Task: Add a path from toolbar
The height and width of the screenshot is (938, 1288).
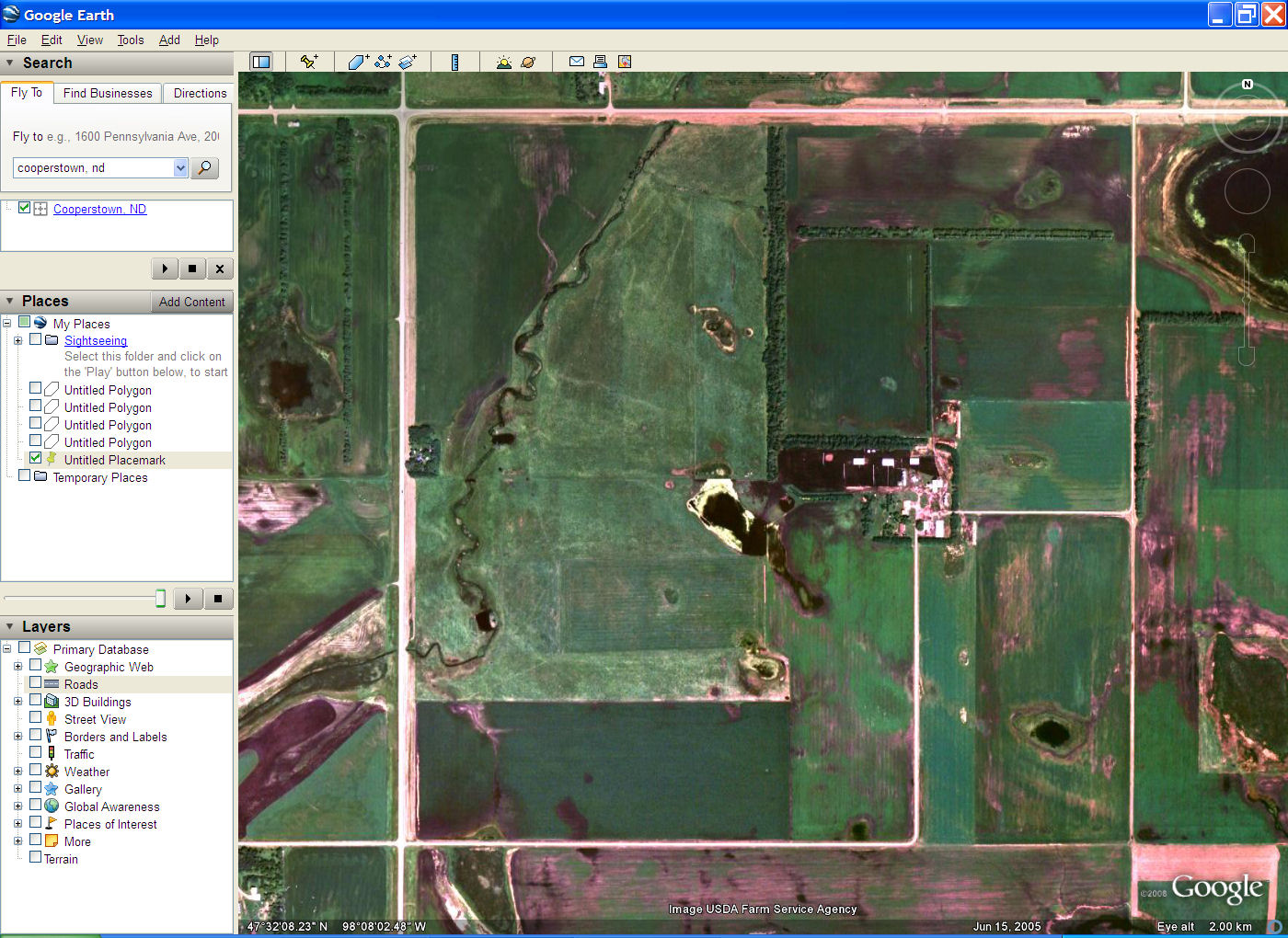Action: 383,62
